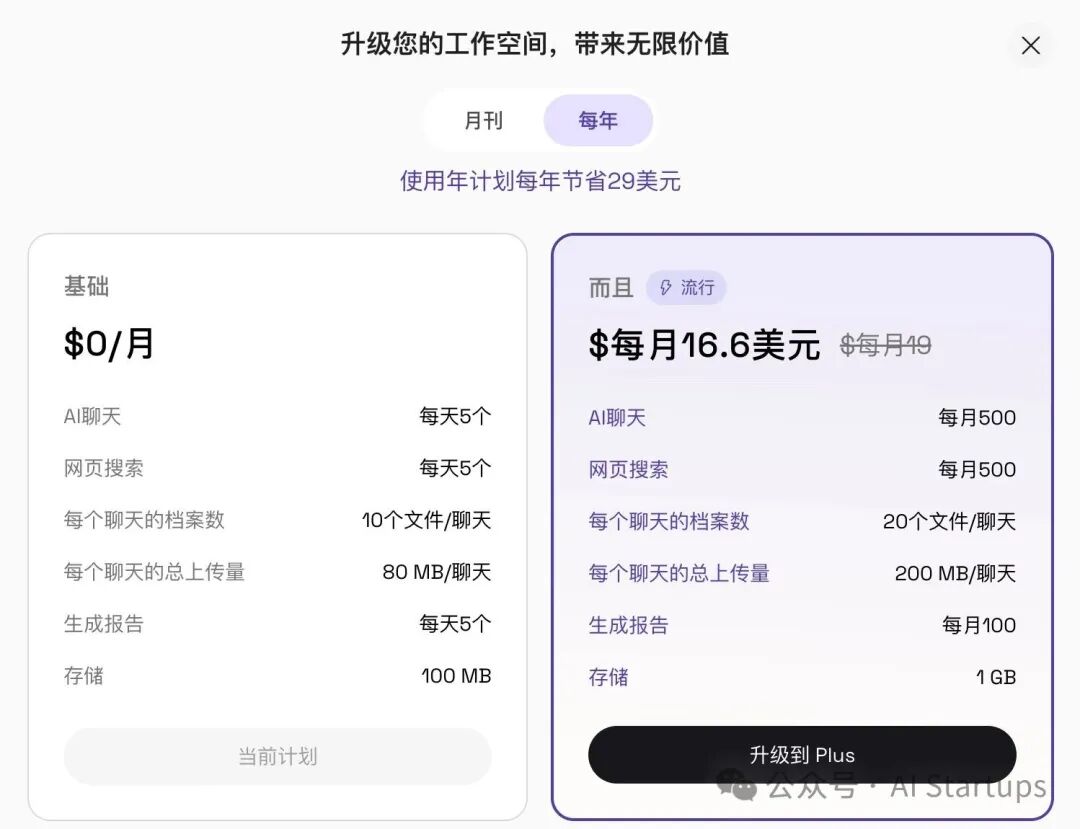
Task: Click the 200 MB/聊天 value
Action: [955, 573]
